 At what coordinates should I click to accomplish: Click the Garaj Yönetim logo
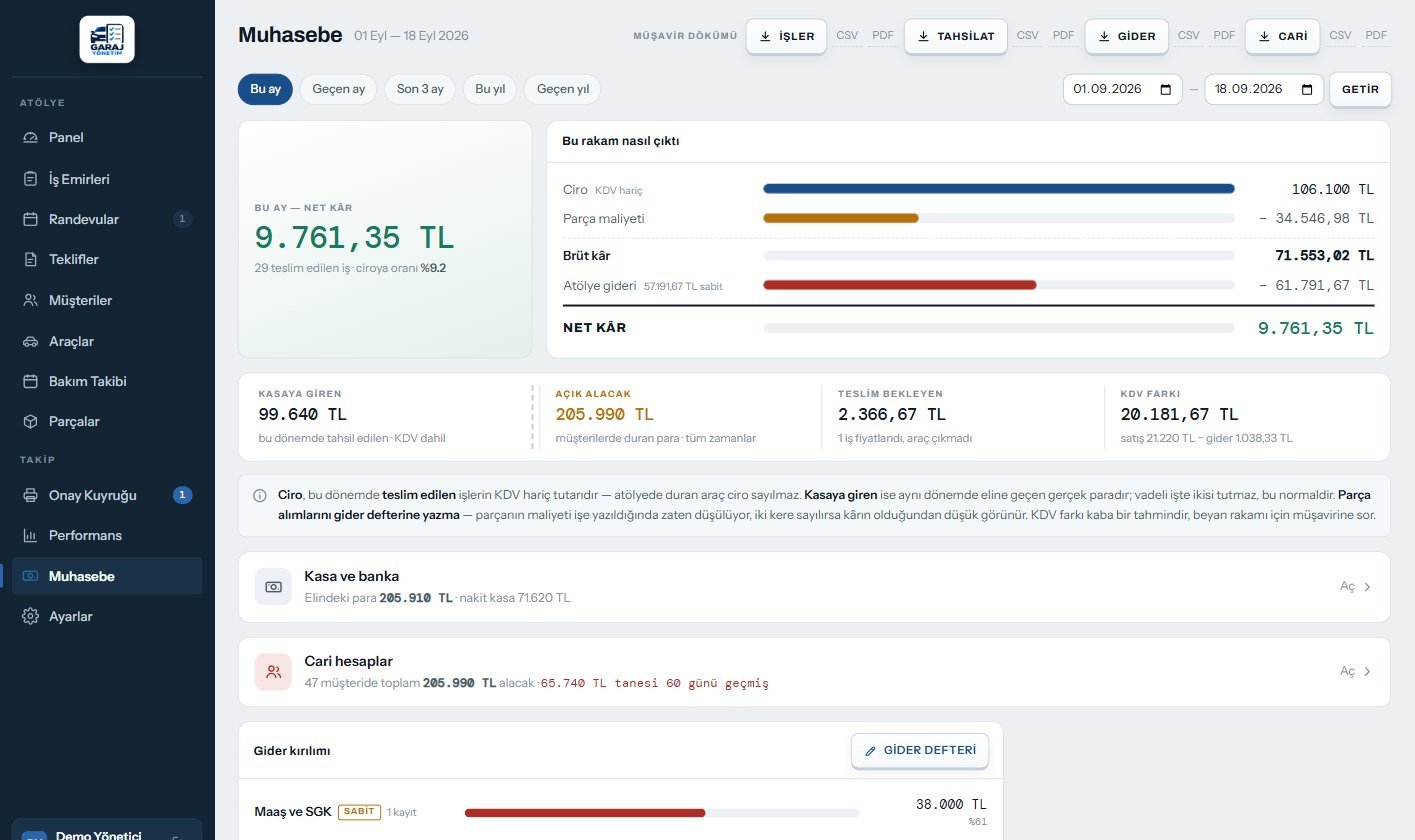[107, 39]
